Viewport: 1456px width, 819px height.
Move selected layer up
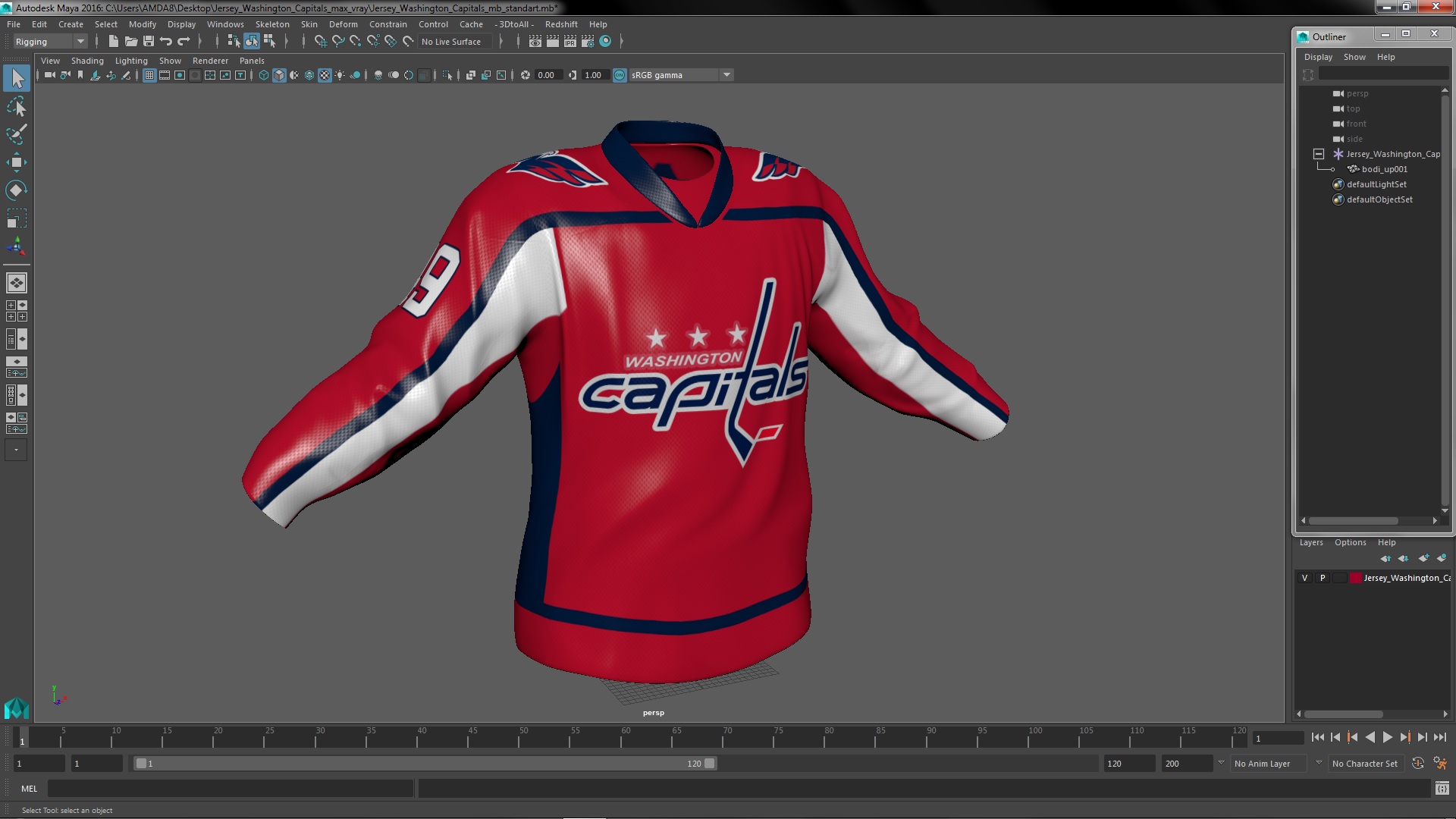(1385, 558)
